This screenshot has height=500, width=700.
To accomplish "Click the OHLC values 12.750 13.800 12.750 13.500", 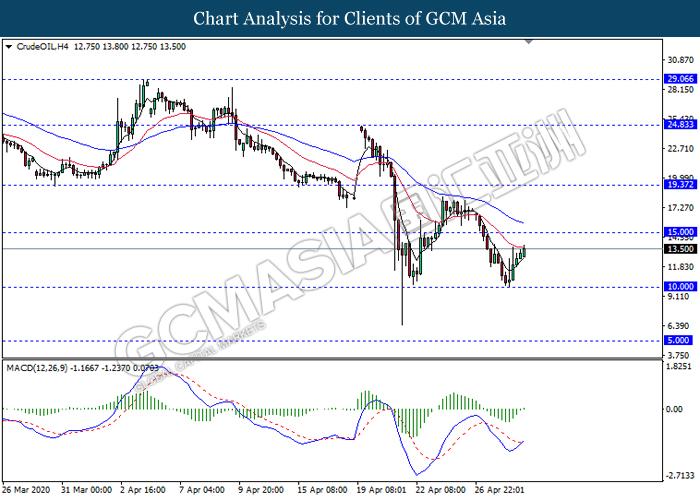I will point(129,47).
